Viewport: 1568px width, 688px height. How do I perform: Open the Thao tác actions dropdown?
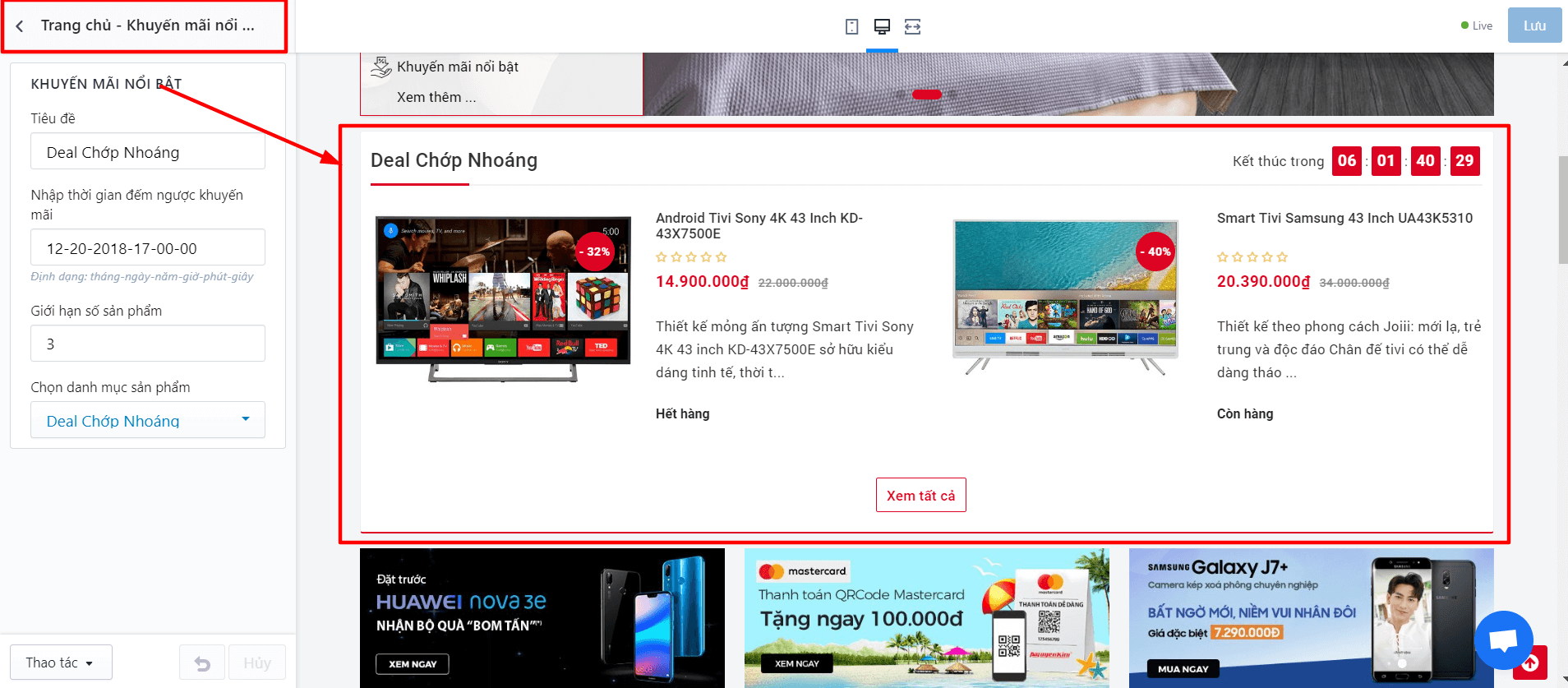[61, 663]
